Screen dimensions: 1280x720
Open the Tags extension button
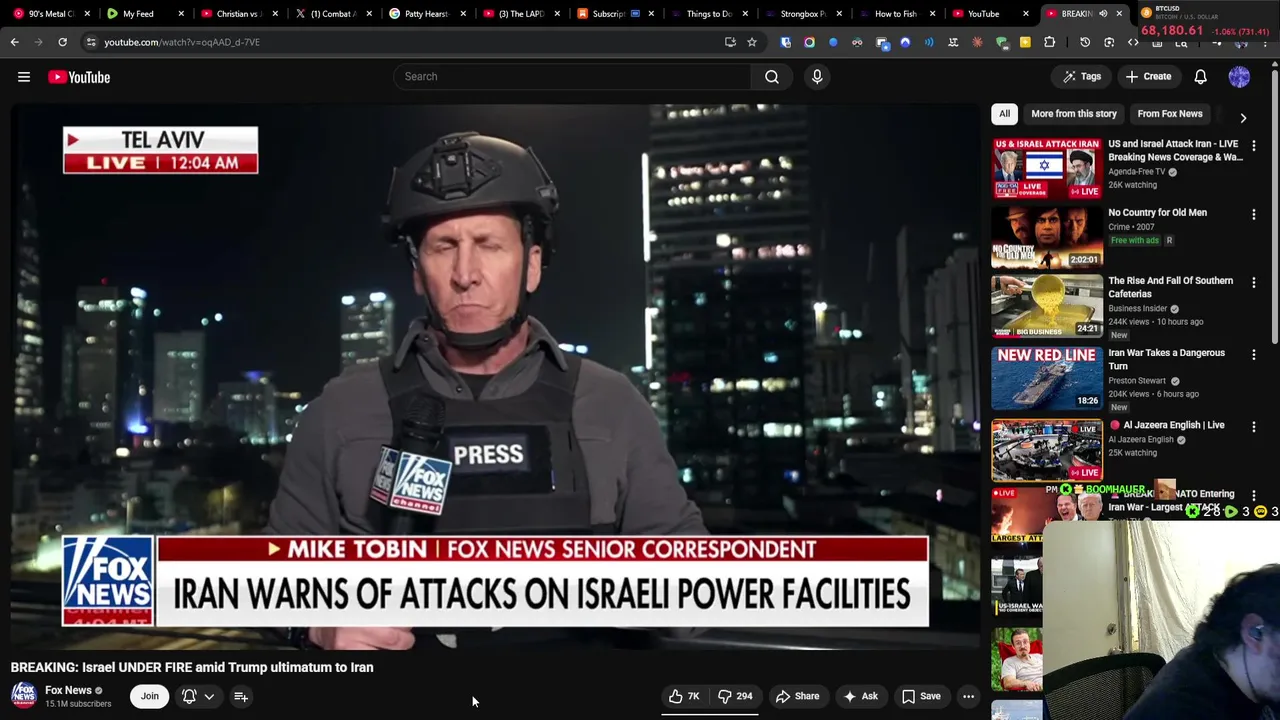(x=1081, y=76)
